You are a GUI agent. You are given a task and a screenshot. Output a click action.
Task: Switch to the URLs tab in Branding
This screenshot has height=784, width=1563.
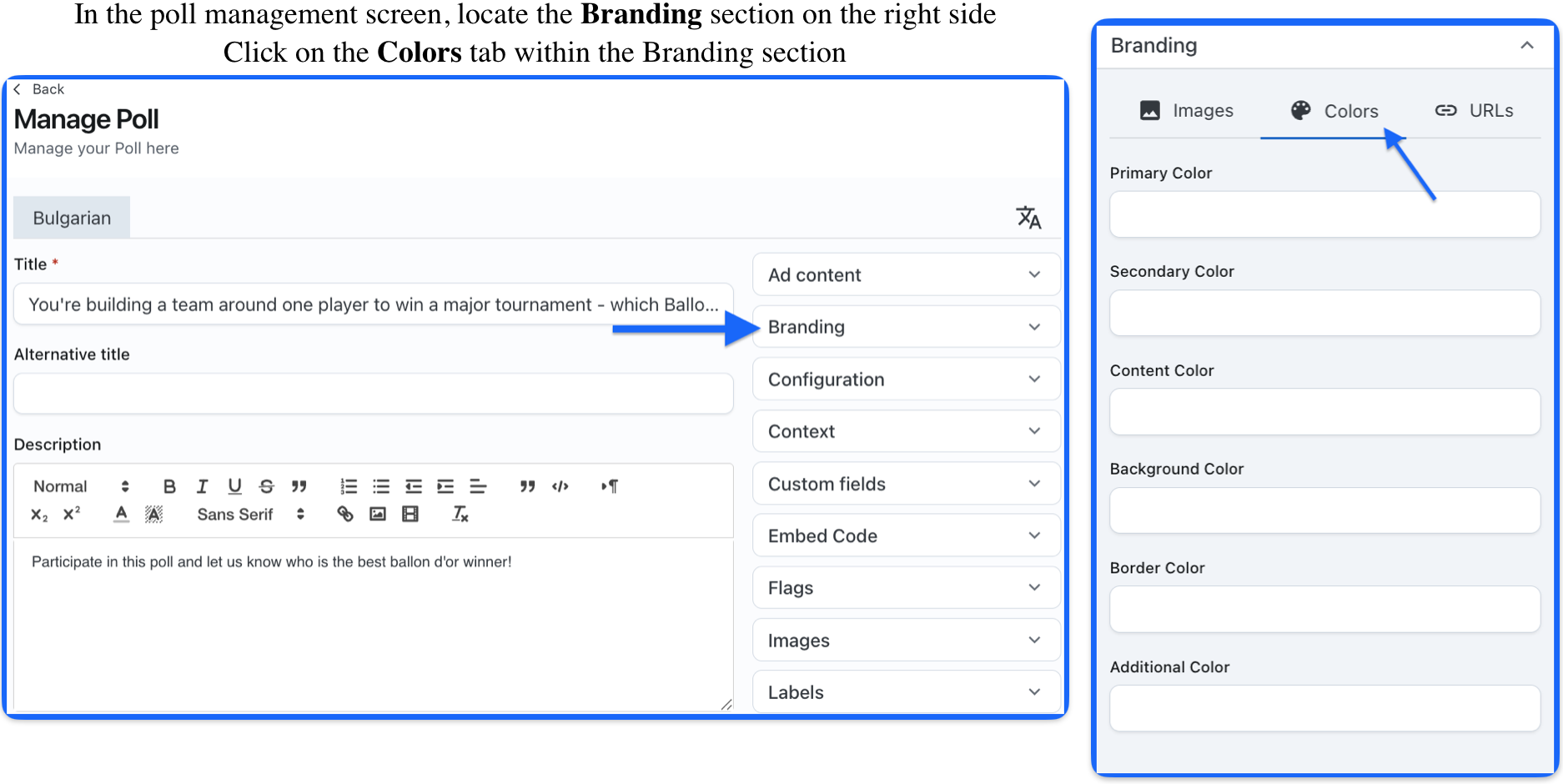(1474, 111)
